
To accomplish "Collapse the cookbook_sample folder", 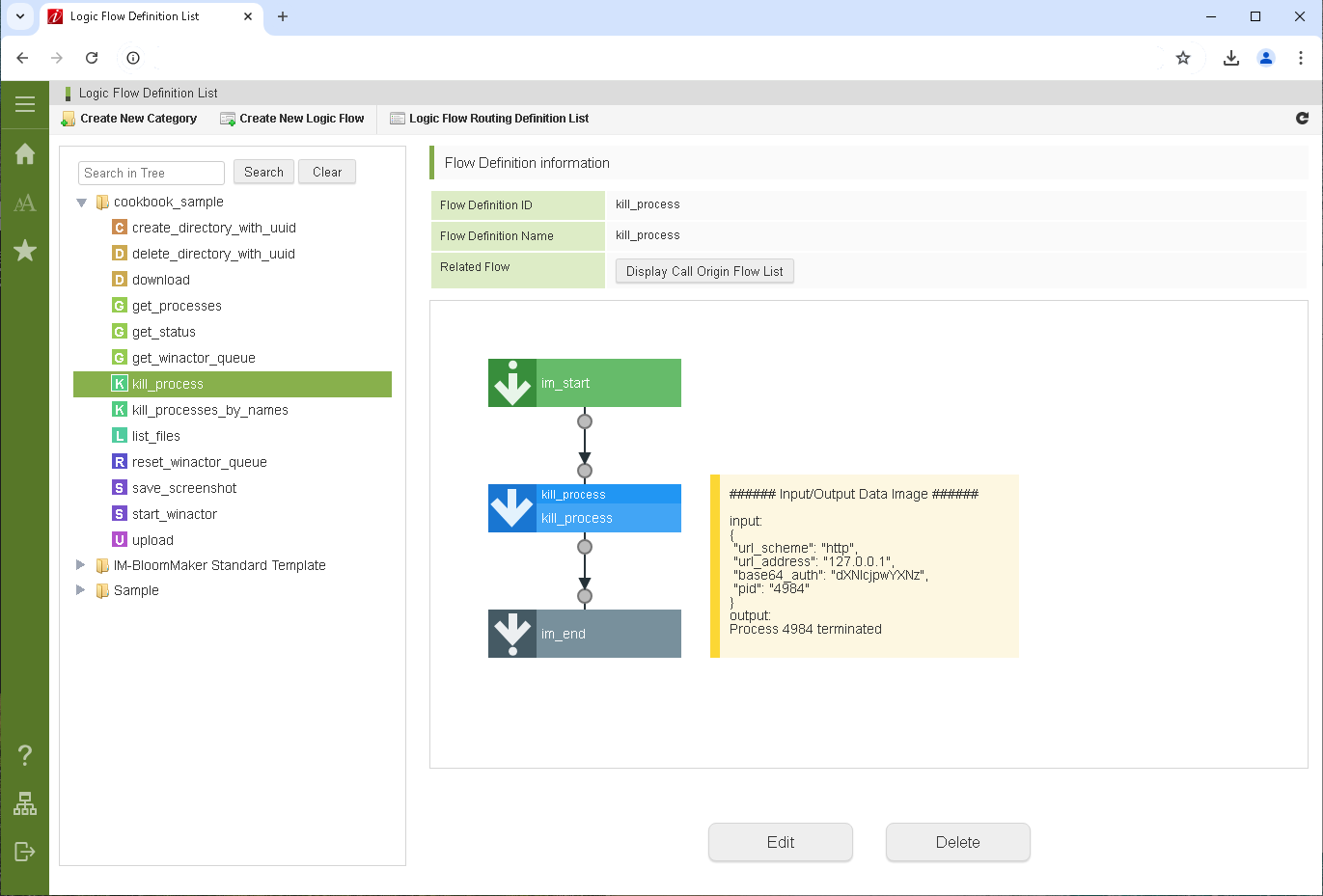I will click(82, 203).
